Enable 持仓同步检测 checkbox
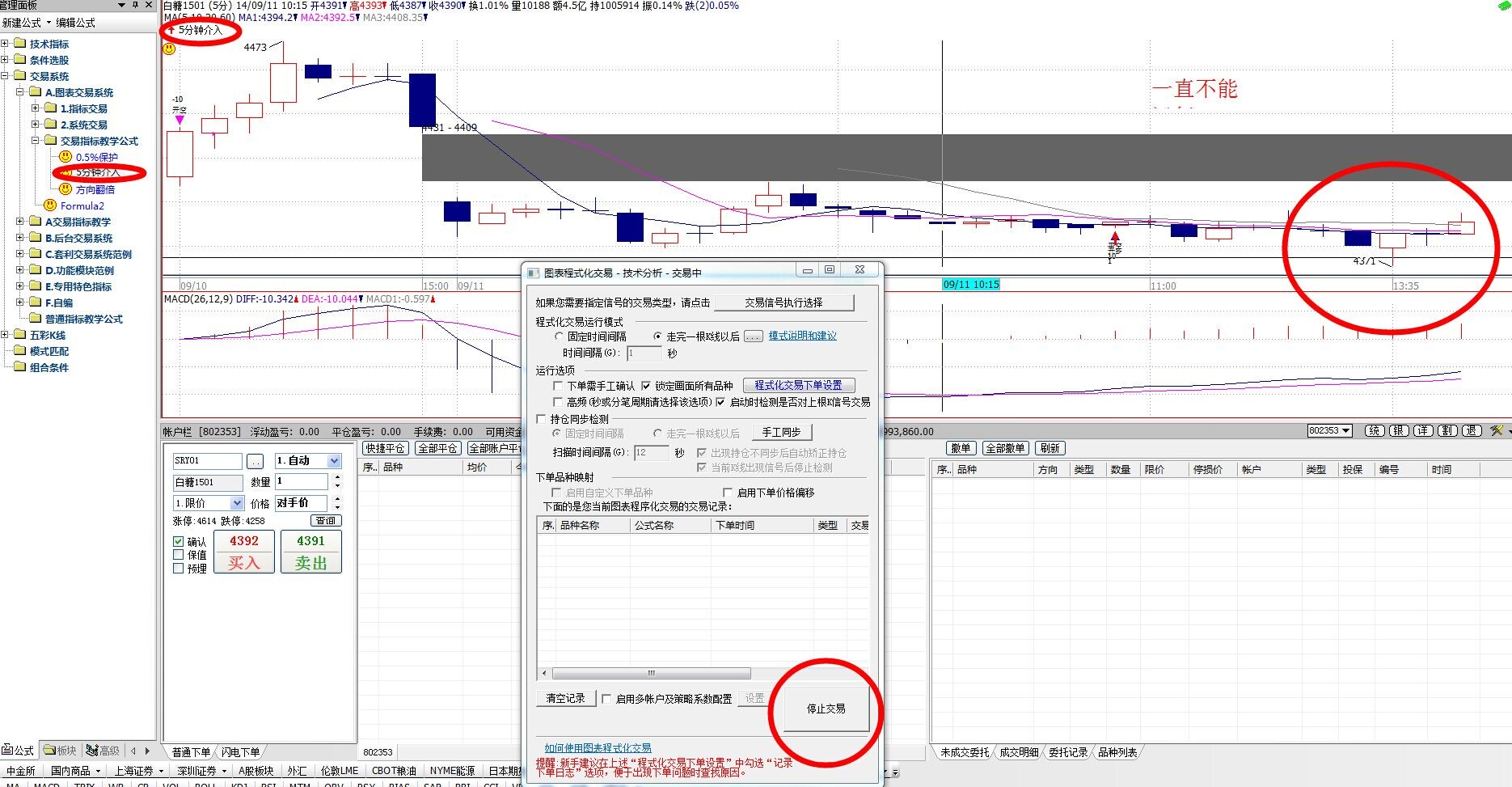 tap(542, 419)
